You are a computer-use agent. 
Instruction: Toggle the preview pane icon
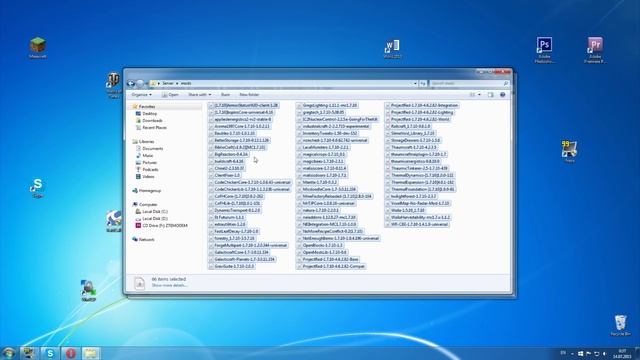point(490,95)
